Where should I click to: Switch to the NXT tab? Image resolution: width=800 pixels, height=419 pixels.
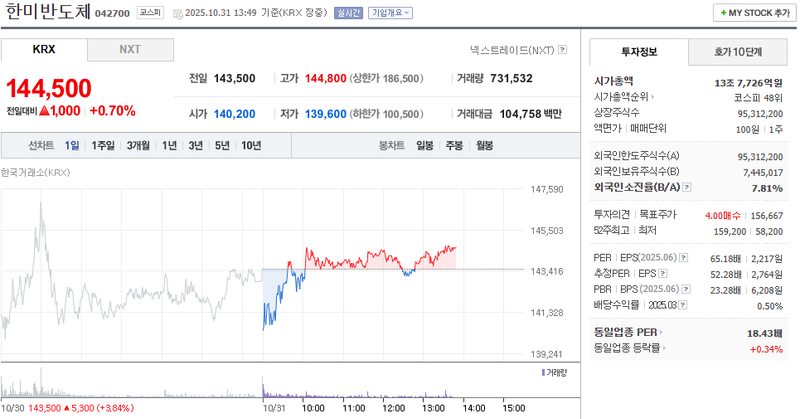point(130,50)
